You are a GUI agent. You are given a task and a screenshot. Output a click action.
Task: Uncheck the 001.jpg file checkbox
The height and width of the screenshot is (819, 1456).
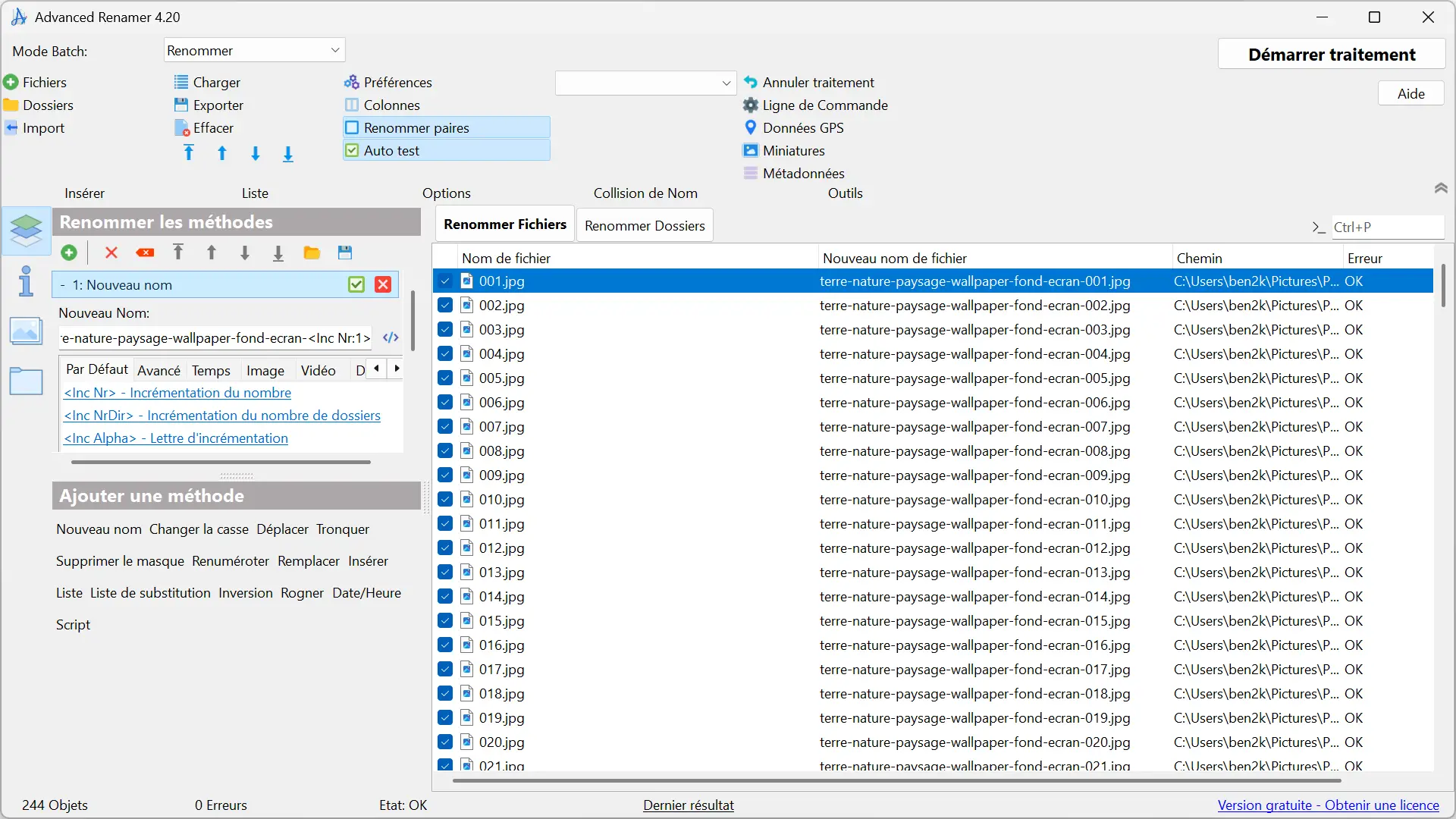tap(445, 281)
